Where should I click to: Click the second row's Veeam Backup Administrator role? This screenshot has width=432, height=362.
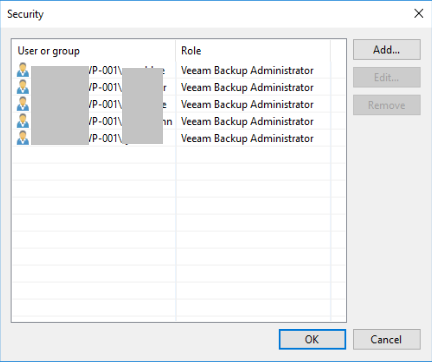click(247, 87)
